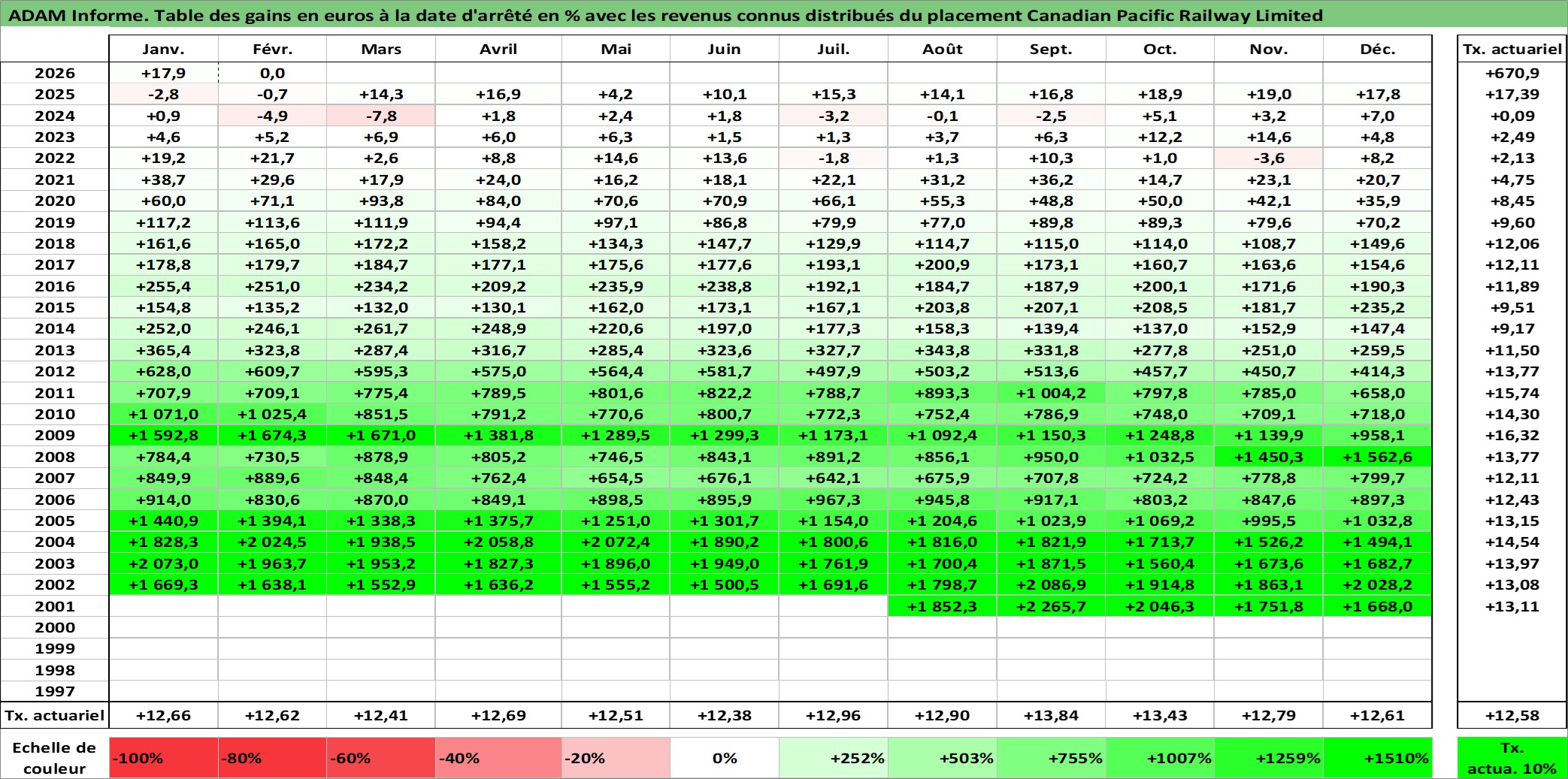
Task: Click the 2001 row label
Action: pyautogui.click(x=55, y=606)
